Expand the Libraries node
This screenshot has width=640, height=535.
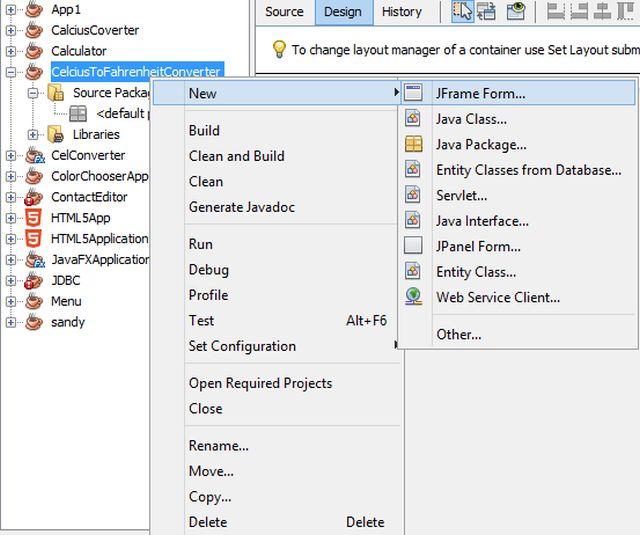click(33, 135)
